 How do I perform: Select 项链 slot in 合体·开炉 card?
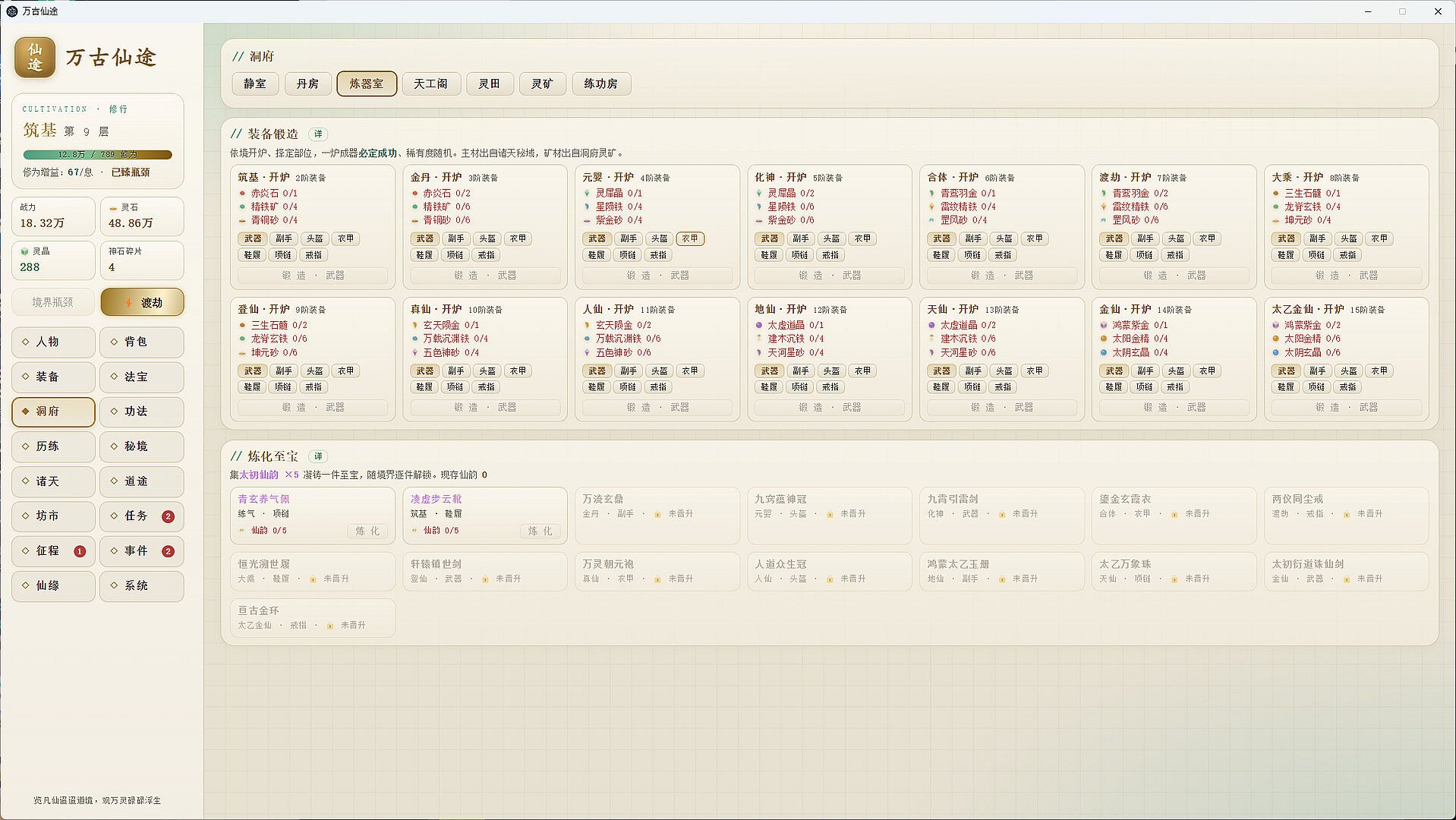pos(972,255)
